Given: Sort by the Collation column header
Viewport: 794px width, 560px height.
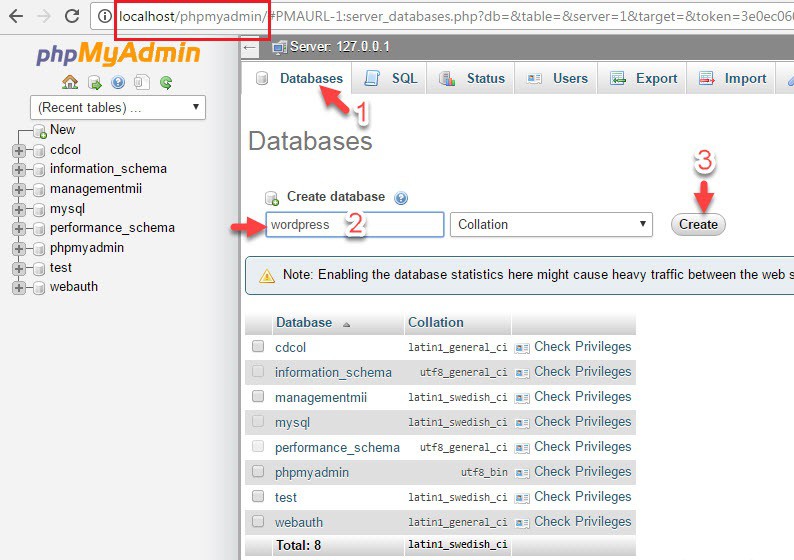Looking at the screenshot, I should [436, 323].
